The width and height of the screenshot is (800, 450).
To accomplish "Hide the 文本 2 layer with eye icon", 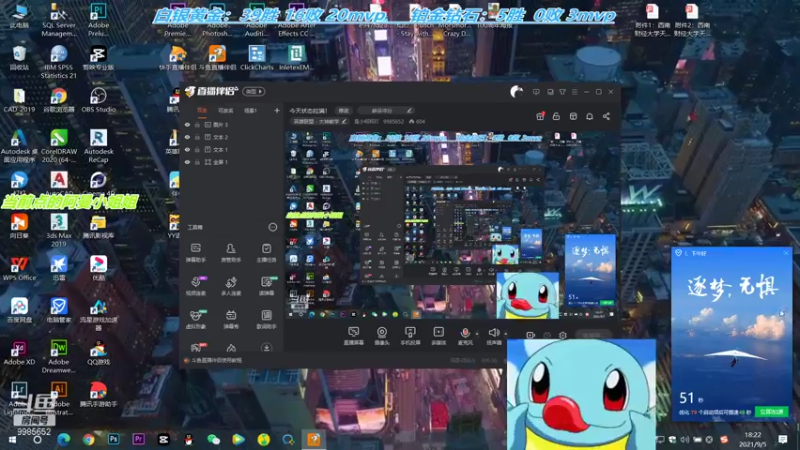I will coord(187,137).
